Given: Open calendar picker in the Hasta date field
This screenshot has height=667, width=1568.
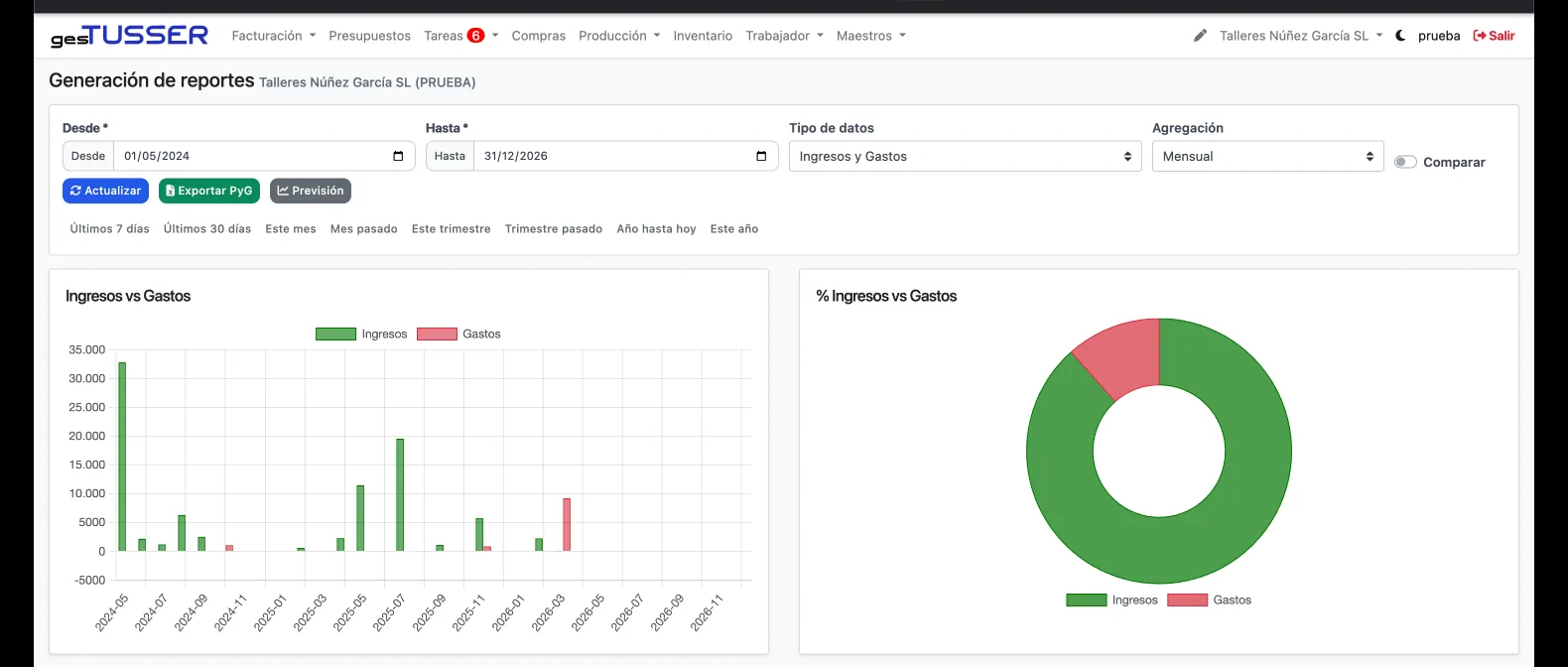Looking at the screenshot, I should click(x=761, y=156).
